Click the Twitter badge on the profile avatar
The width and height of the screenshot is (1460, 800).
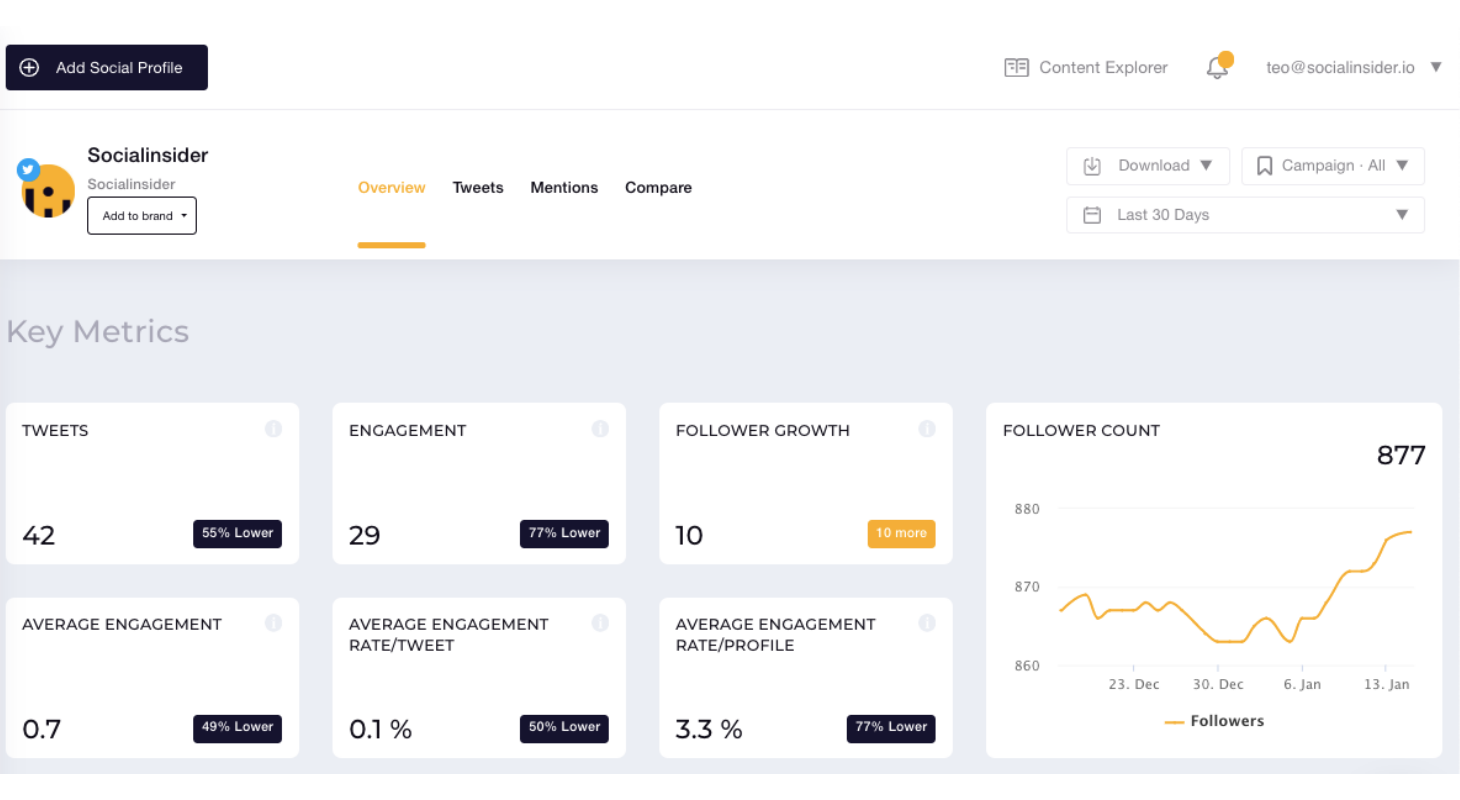[x=28, y=170]
